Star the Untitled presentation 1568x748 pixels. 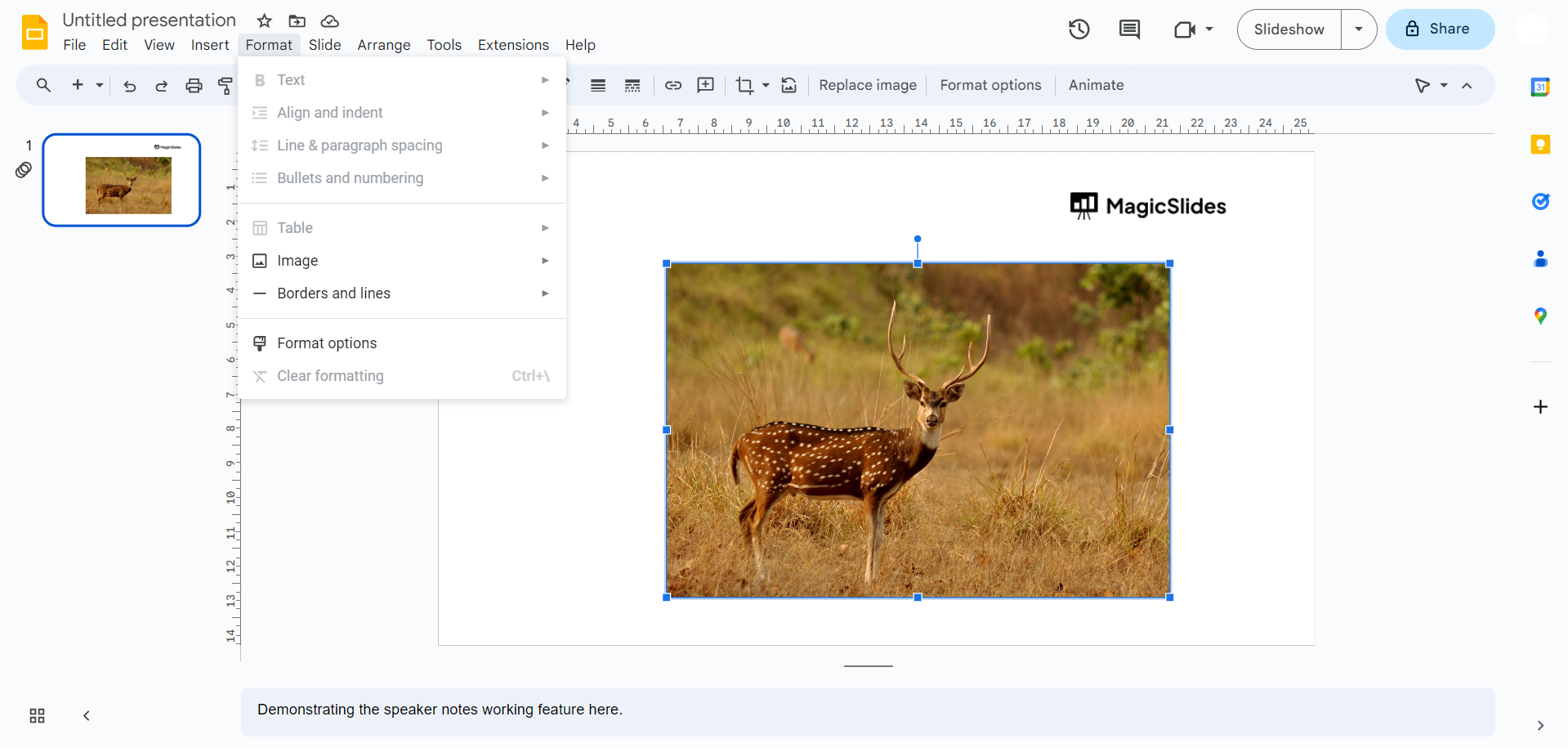click(x=264, y=21)
